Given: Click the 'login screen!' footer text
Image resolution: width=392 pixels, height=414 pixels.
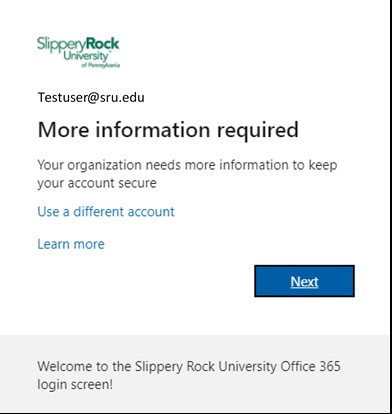Looking at the screenshot, I should coord(75,385).
